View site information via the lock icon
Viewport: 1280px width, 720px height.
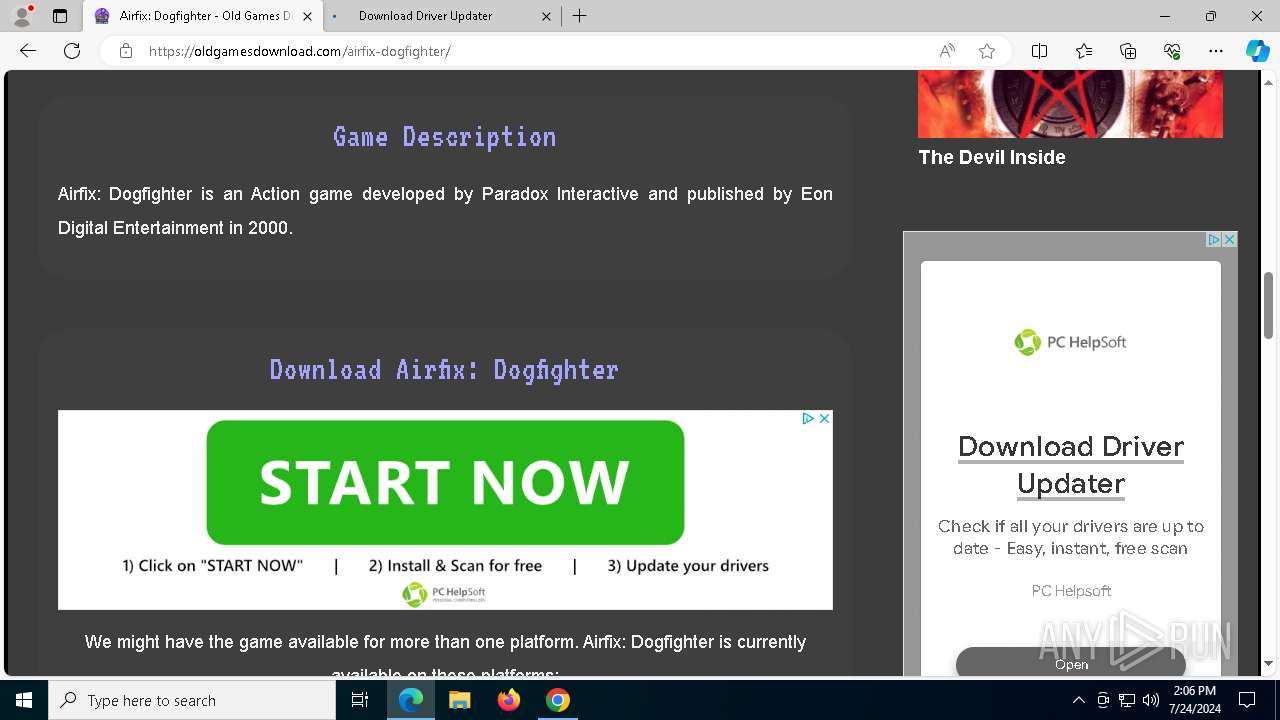(x=126, y=51)
